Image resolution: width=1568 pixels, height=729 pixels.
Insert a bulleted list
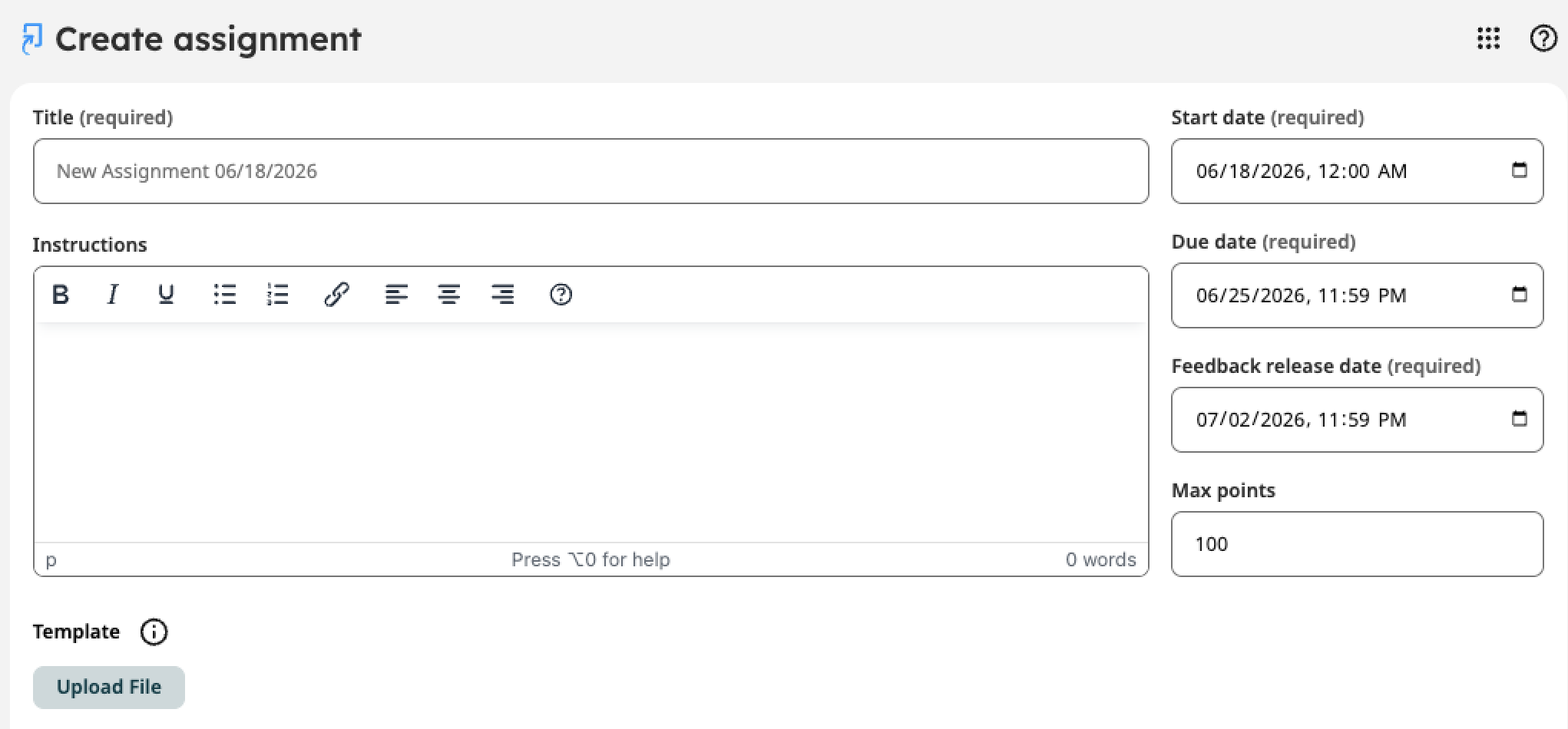click(224, 295)
